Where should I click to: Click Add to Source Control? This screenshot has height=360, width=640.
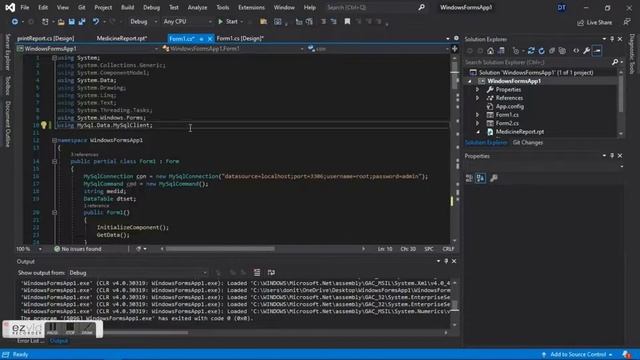(577, 354)
